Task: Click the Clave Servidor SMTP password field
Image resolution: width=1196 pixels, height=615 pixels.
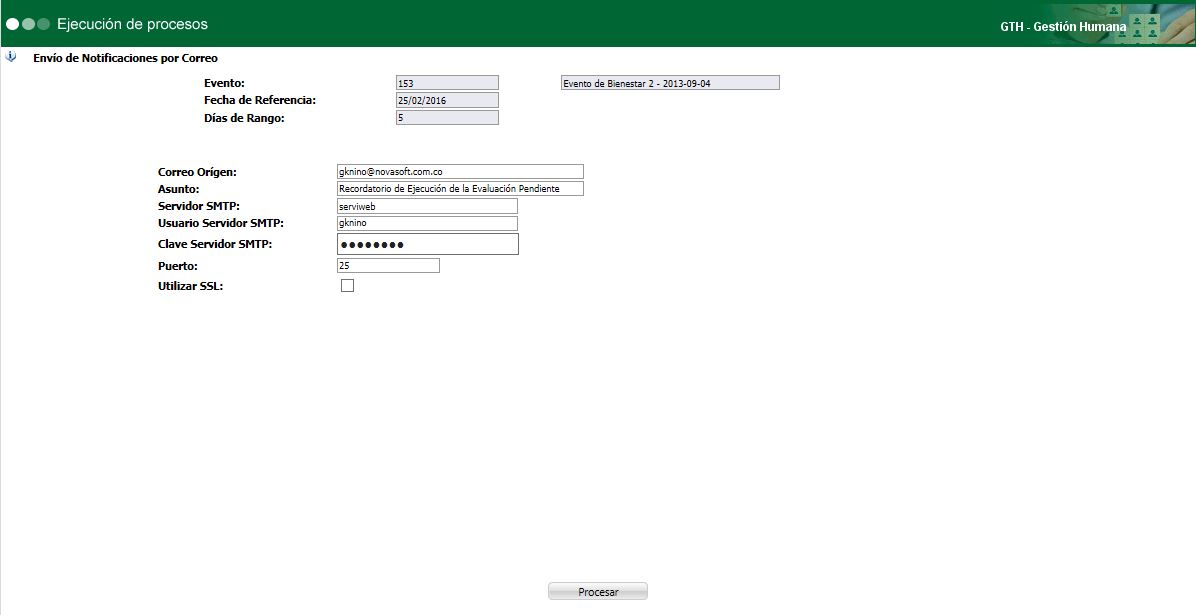Action: pyautogui.click(x=427, y=244)
